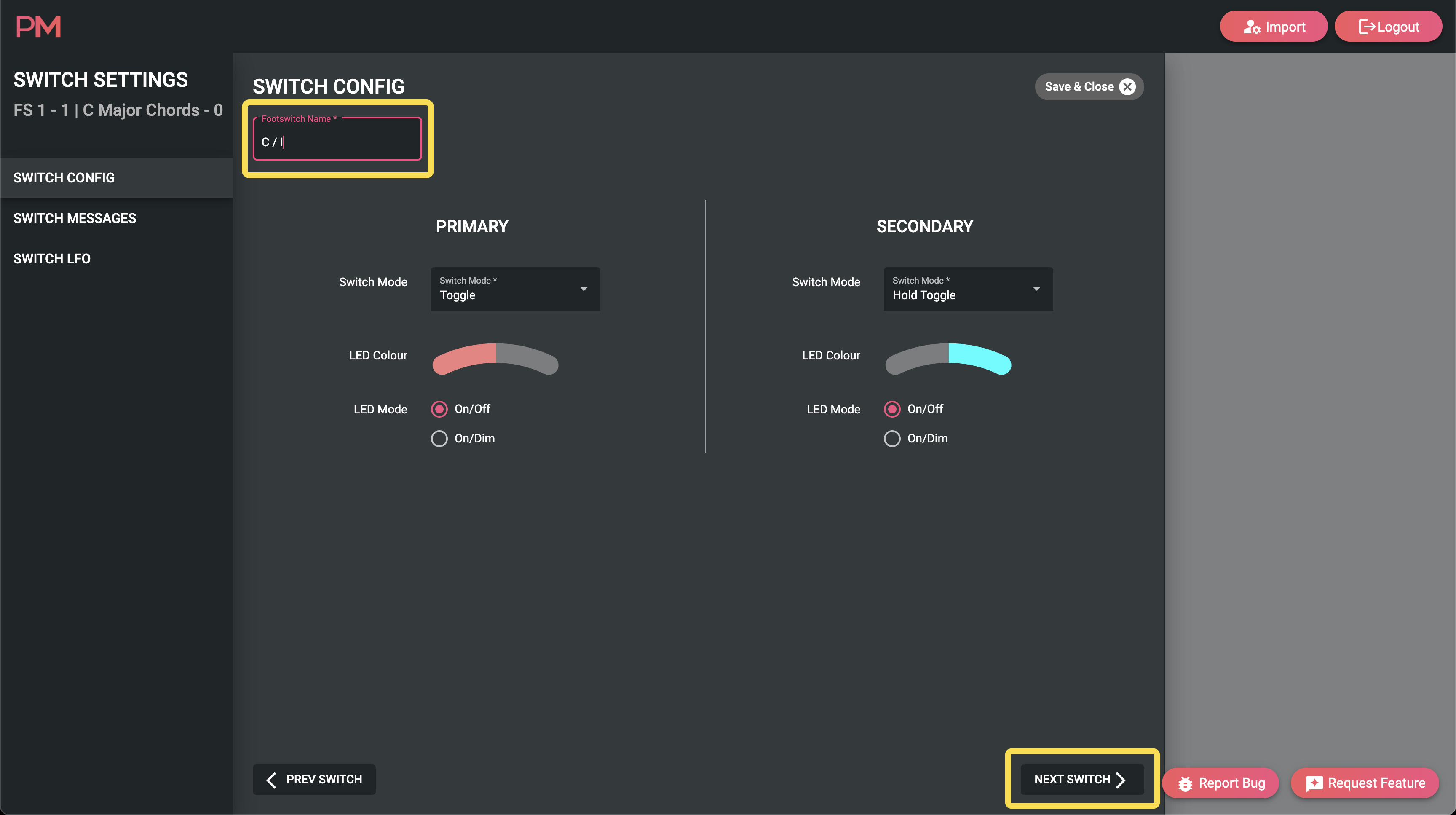The width and height of the screenshot is (1456, 815).
Task: Open the Primary Switch Mode dropdown
Action: point(516,289)
